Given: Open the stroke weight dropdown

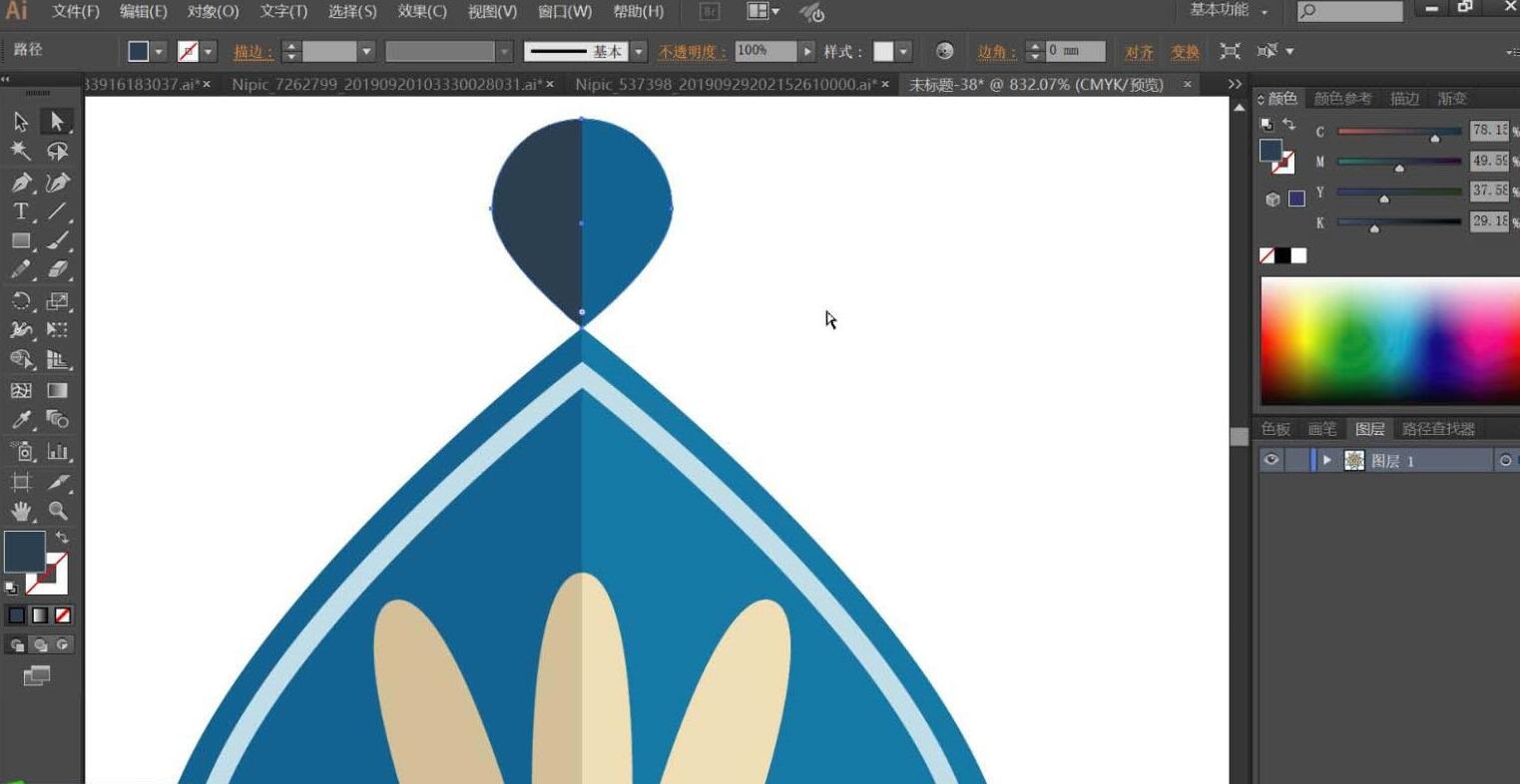Looking at the screenshot, I should pyautogui.click(x=366, y=51).
